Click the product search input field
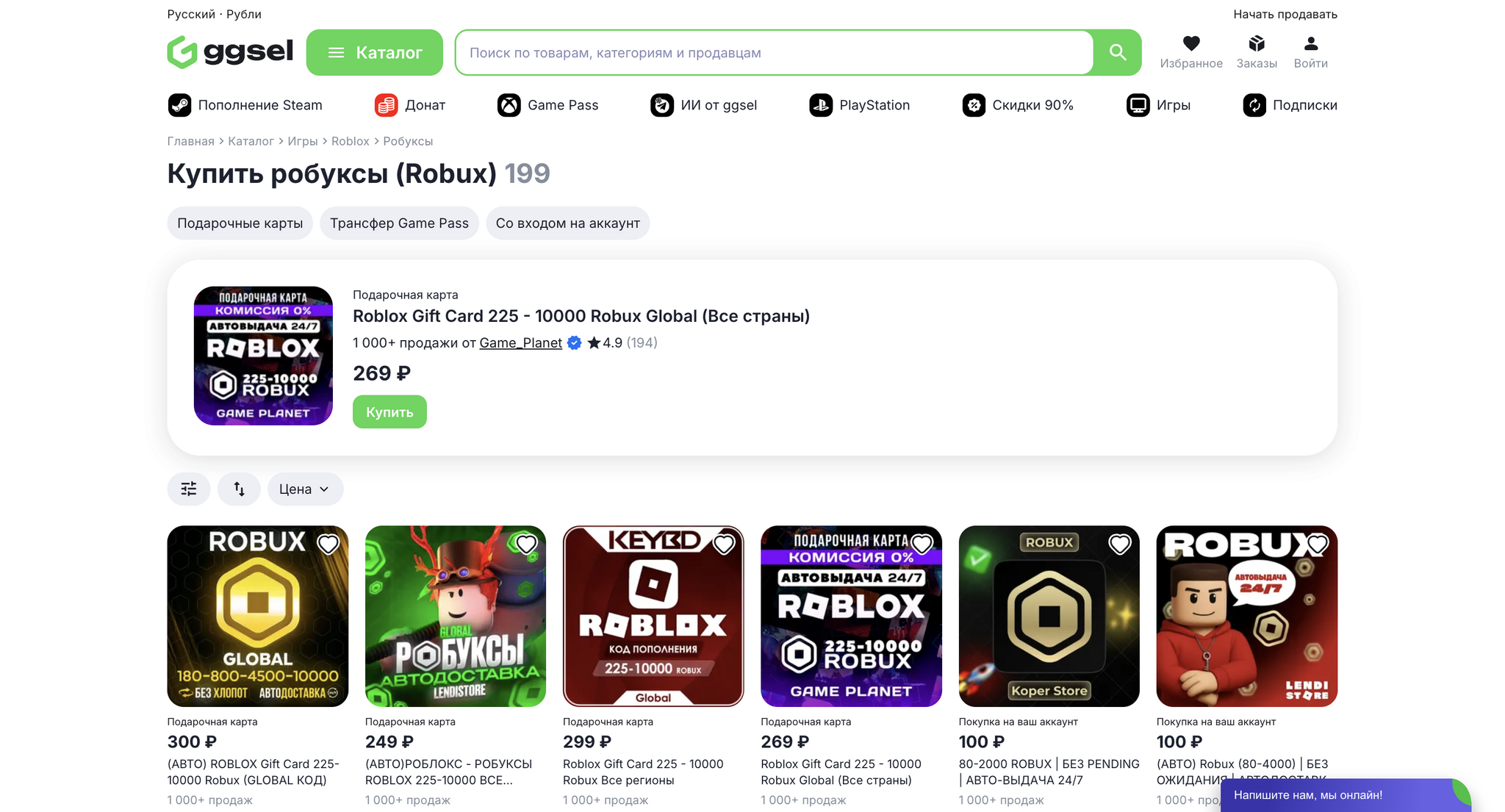The width and height of the screenshot is (1505, 812). [x=774, y=52]
